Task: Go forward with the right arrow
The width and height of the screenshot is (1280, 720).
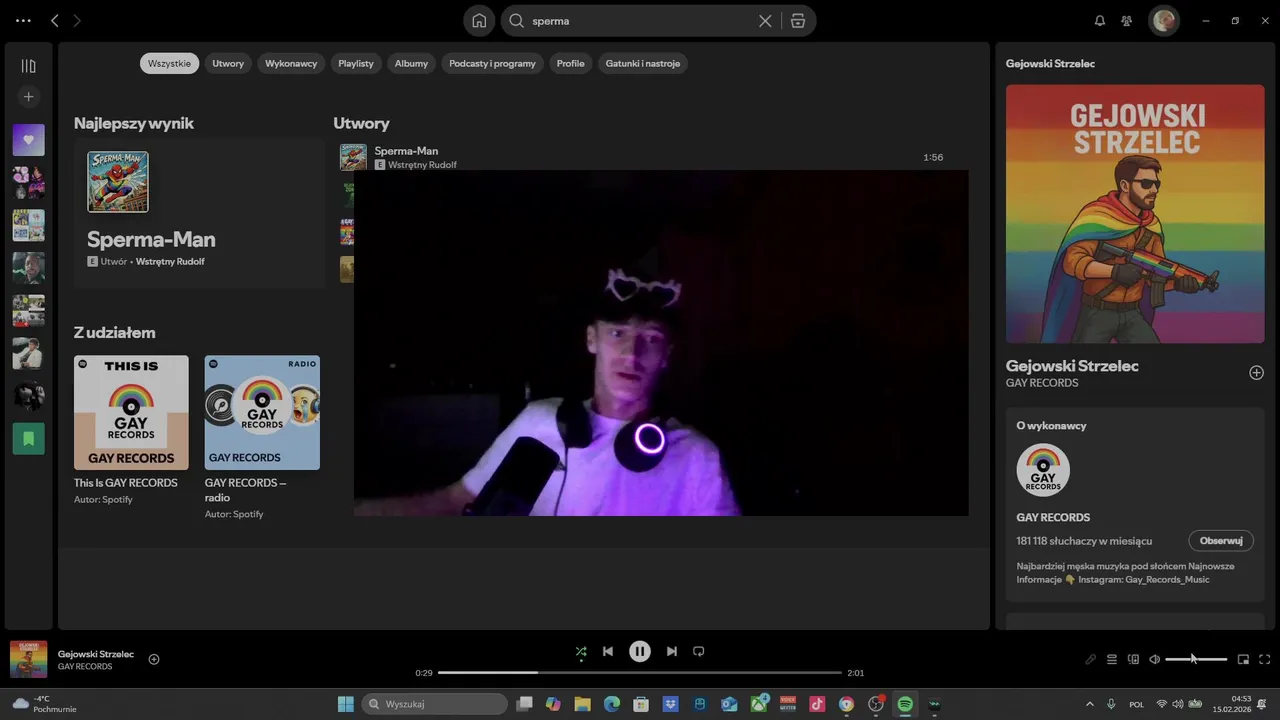Action: (77, 20)
